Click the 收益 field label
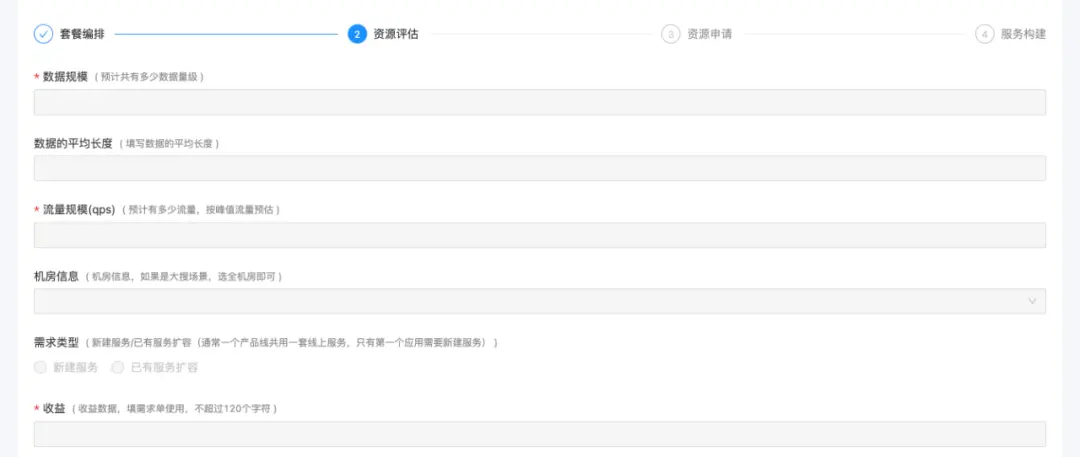The image size is (1080, 457). pos(54,409)
